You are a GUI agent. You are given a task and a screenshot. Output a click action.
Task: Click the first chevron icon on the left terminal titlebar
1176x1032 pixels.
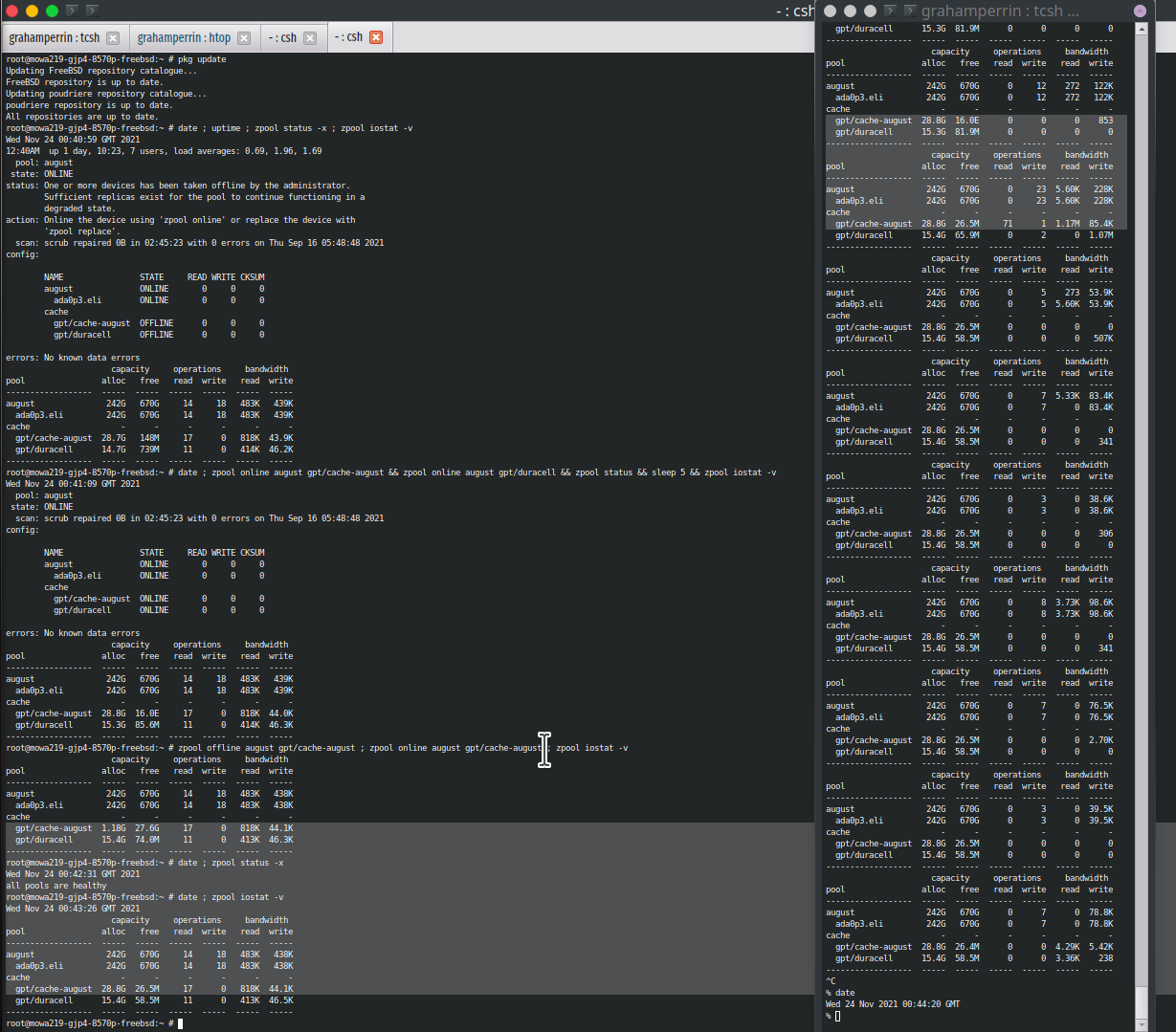(x=72, y=11)
